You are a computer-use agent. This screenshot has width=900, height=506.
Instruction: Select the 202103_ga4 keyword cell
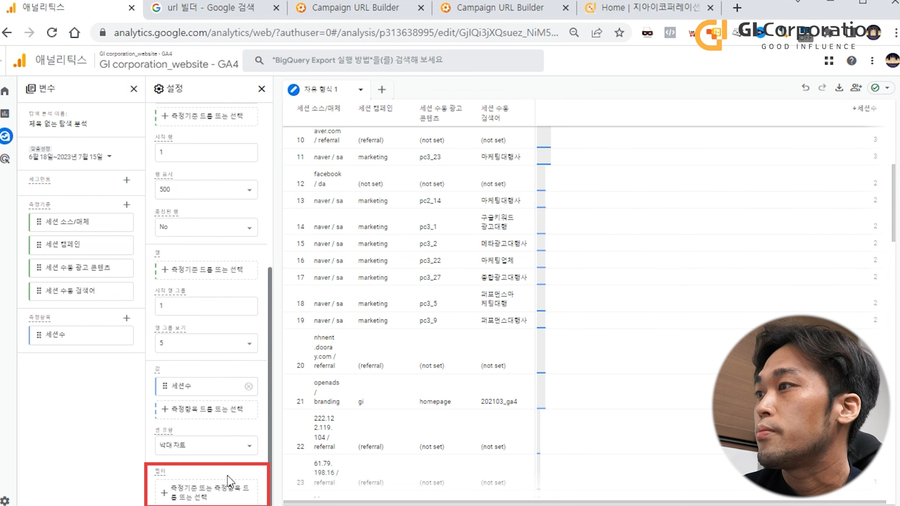[499, 402]
